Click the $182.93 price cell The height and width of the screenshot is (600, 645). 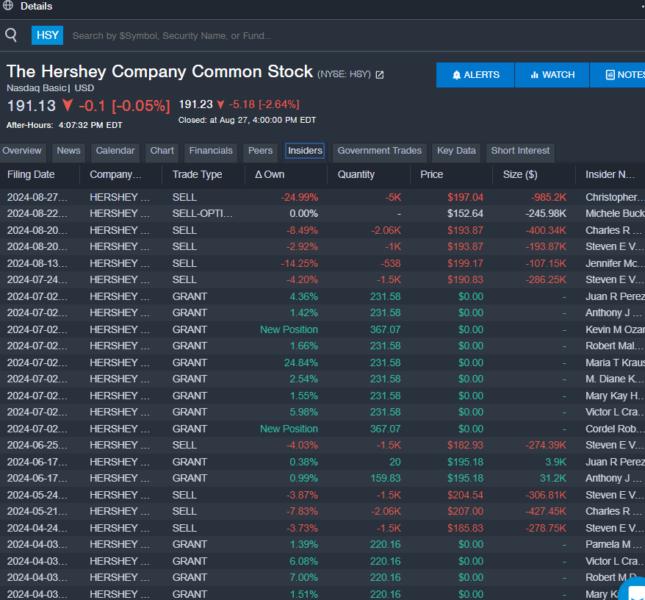coord(465,445)
